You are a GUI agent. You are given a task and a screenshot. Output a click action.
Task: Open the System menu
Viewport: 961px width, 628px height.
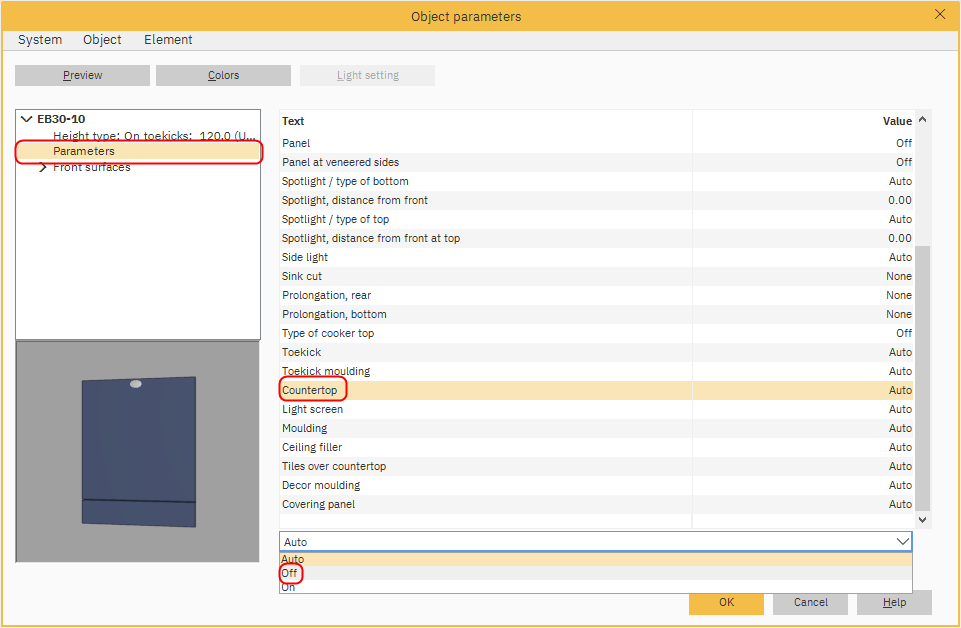tap(40, 40)
